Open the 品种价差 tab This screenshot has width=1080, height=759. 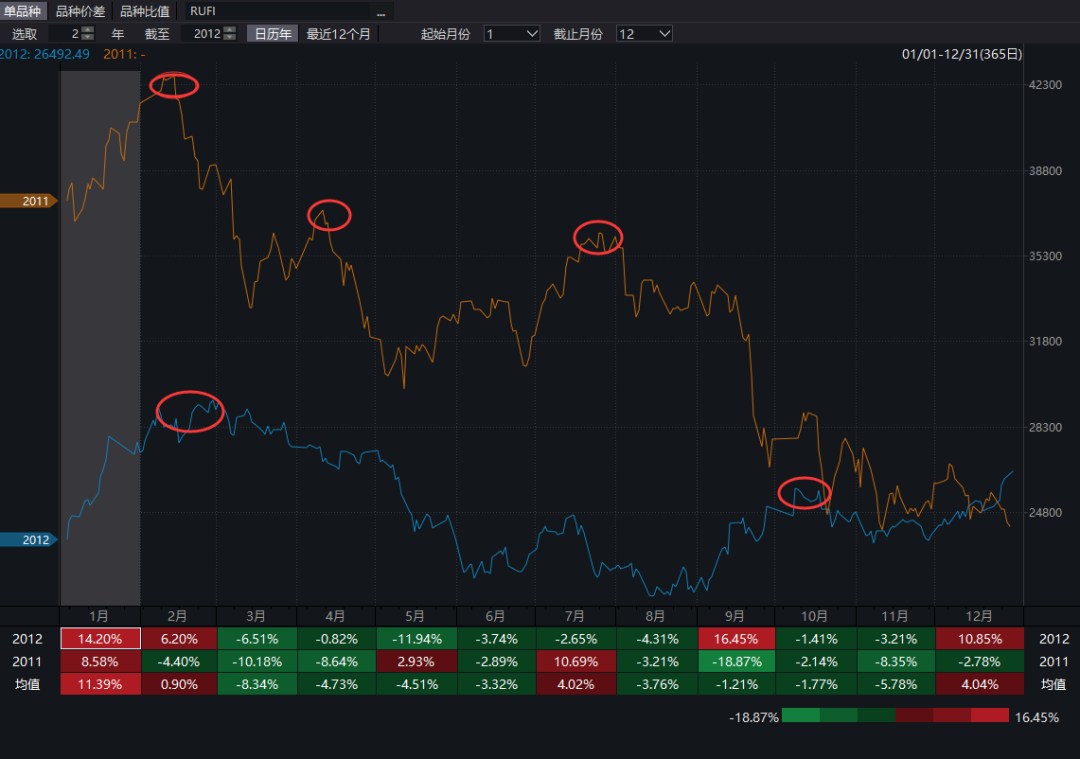coord(80,11)
